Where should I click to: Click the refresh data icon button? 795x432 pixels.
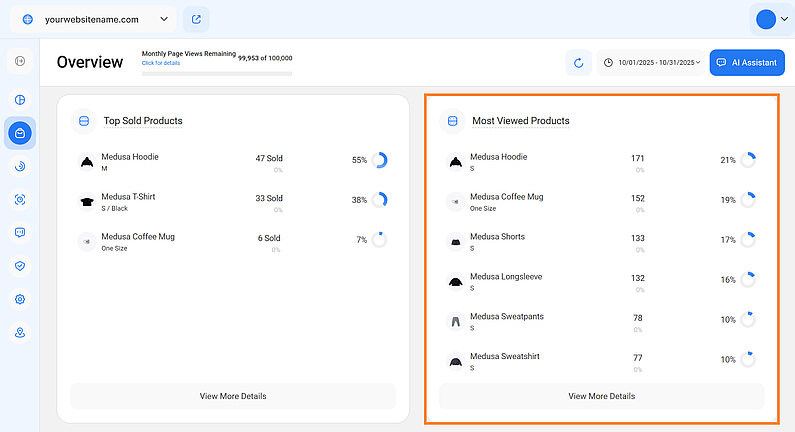[x=578, y=63]
